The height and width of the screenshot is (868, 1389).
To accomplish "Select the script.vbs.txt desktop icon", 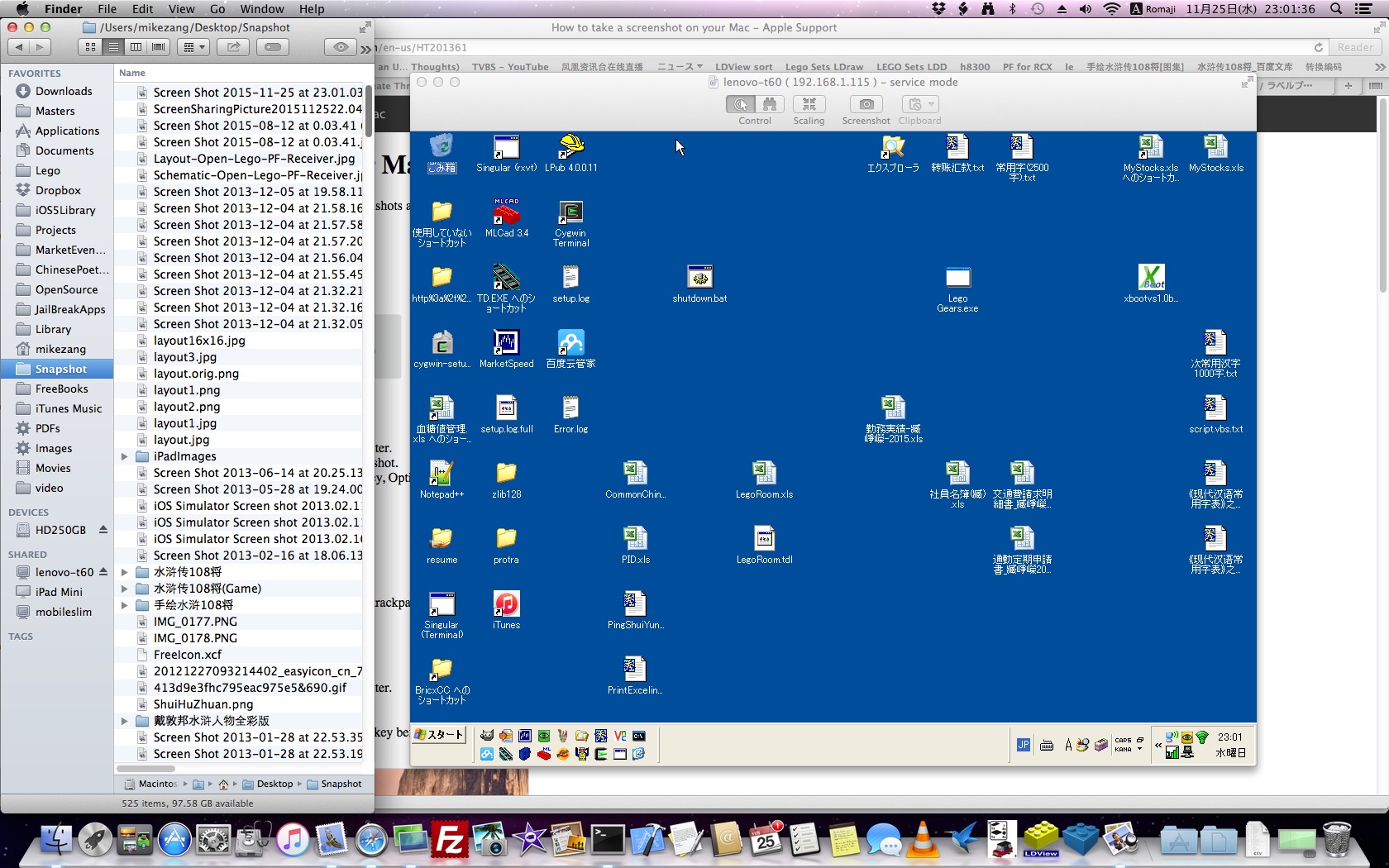I will tap(1215, 414).
